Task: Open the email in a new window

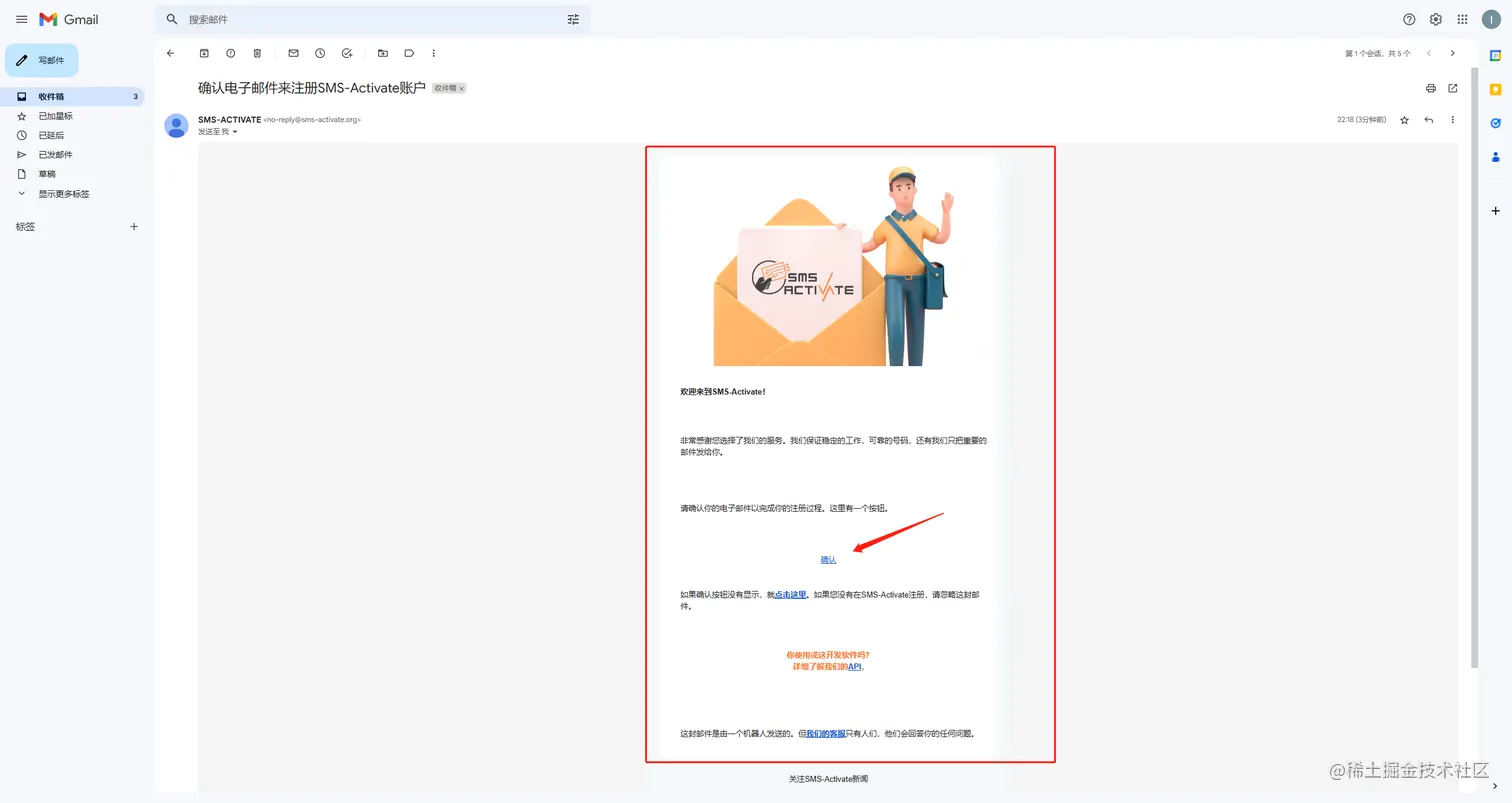Action: (x=1453, y=88)
